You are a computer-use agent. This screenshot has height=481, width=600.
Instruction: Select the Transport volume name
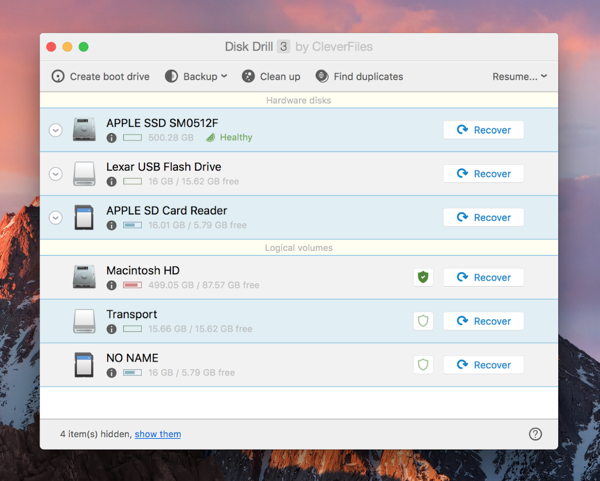[x=132, y=314]
